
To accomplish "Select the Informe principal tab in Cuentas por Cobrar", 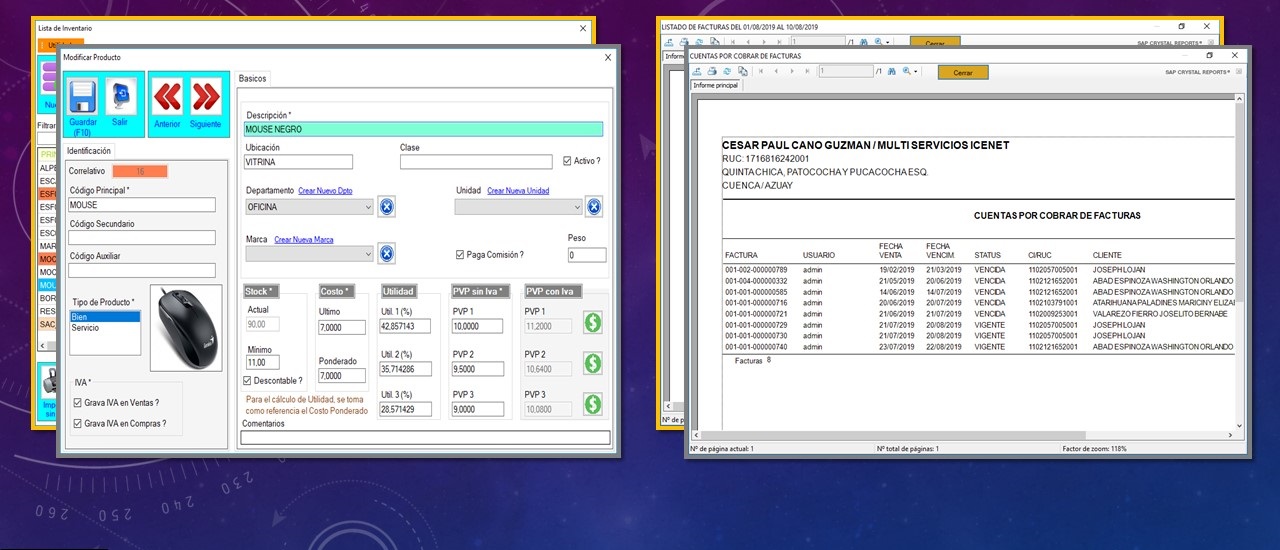I will [716, 86].
